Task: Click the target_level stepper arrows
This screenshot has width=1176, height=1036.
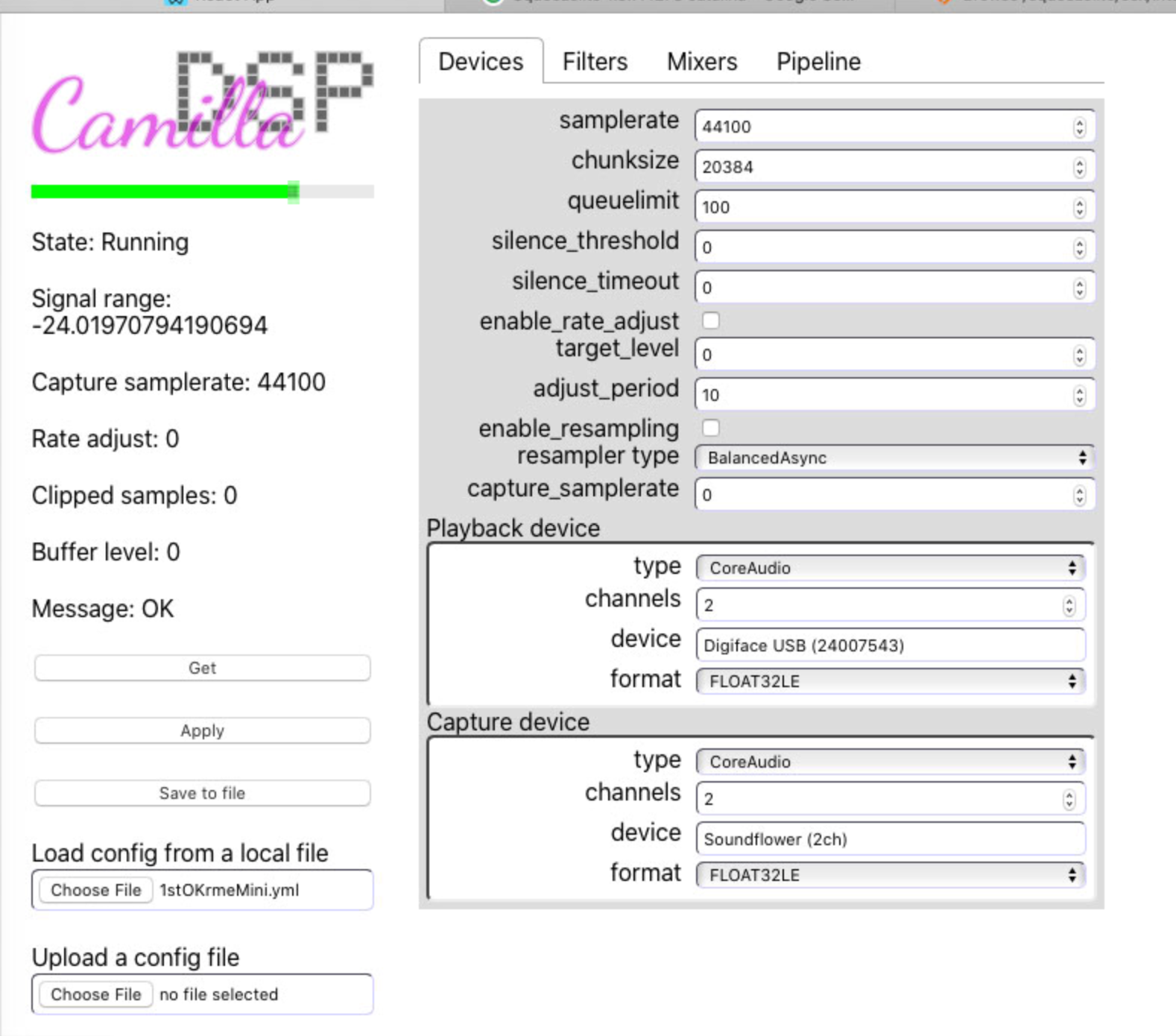Action: tap(1080, 355)
